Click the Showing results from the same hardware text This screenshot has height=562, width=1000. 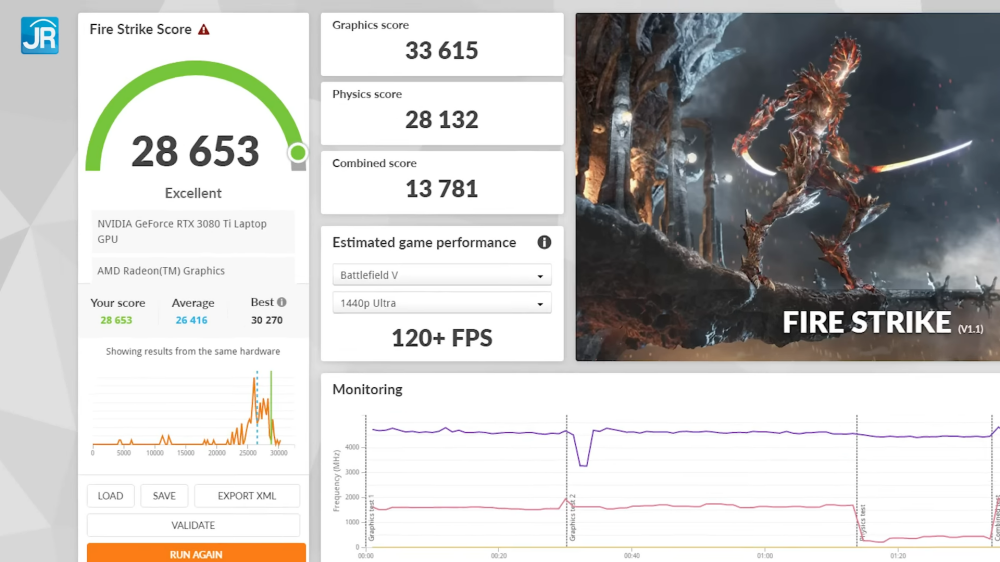(x=193, y=351)
